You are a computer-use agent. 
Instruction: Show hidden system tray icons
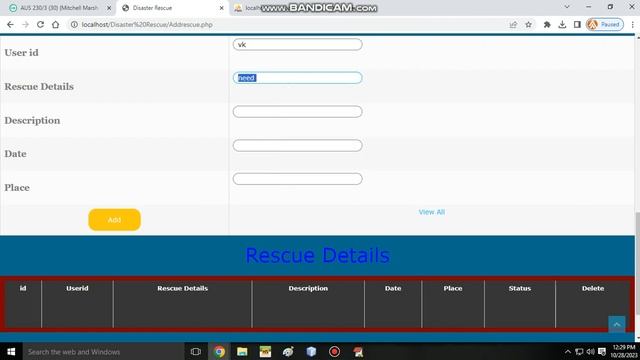567,351
